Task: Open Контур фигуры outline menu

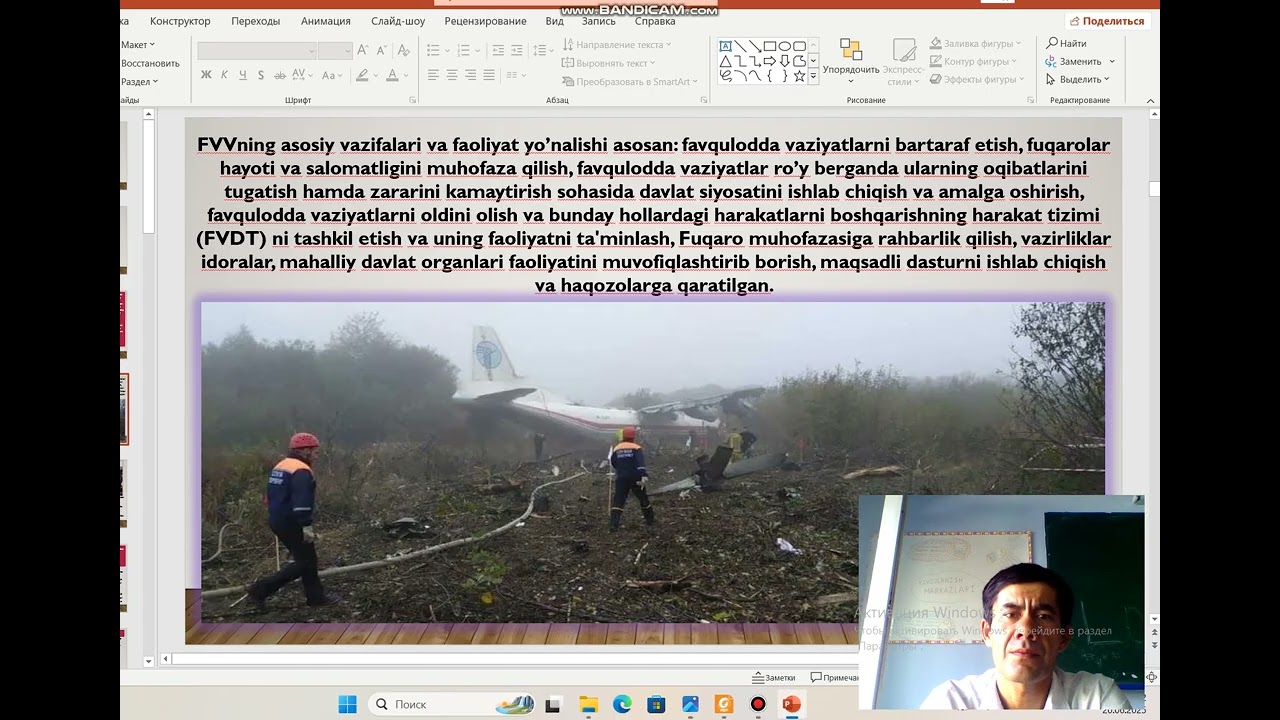Action: (x=973, y=62)
